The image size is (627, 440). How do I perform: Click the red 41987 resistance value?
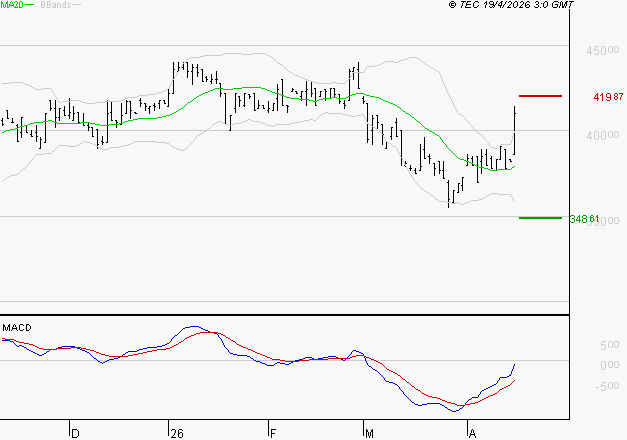pyautogui.click(x=608, y=97)
